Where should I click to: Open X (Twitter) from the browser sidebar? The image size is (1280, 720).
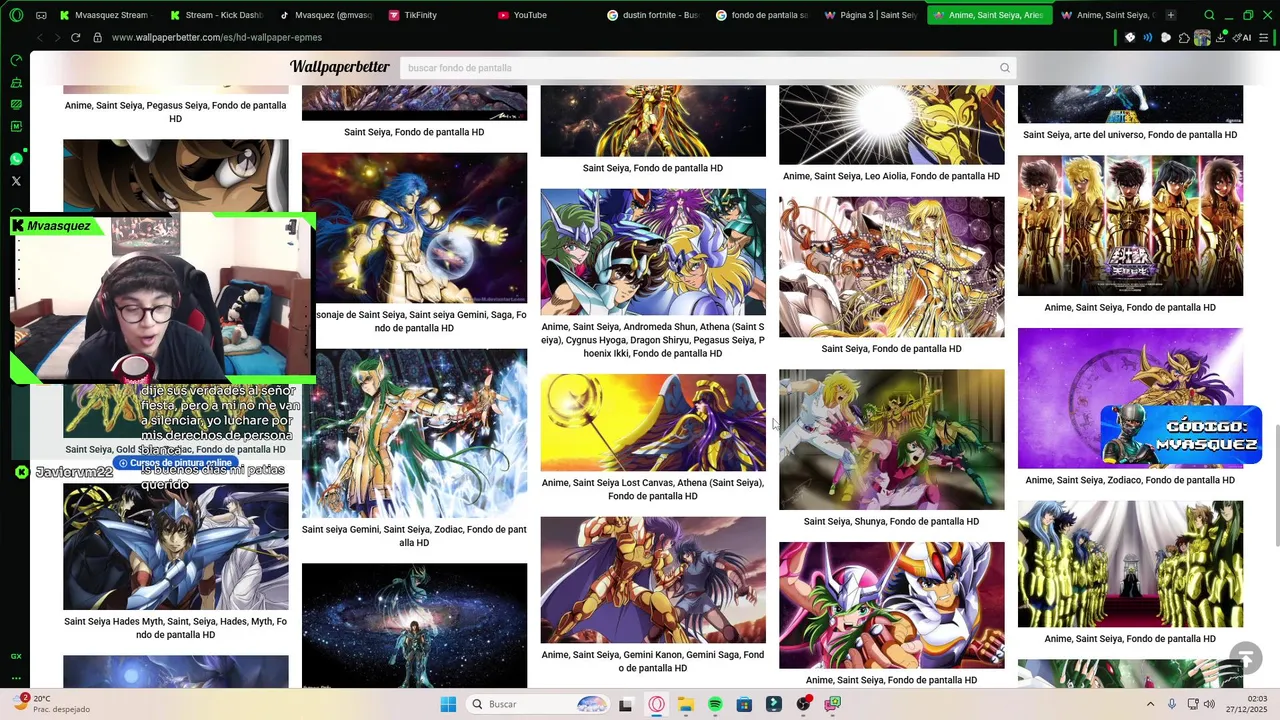click(x=16, y=181)
